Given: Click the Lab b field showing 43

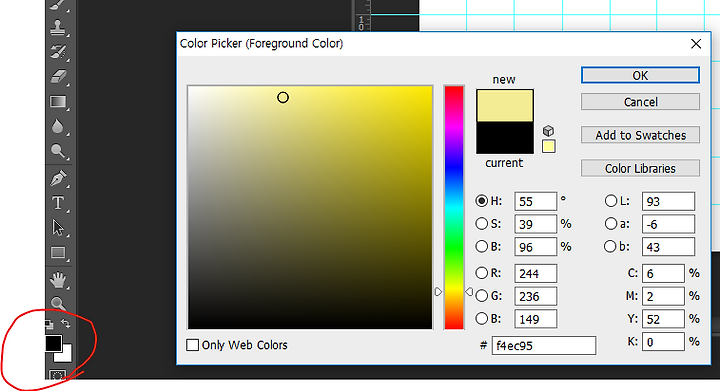Looking at the screenshot, I should click(668, 247).
